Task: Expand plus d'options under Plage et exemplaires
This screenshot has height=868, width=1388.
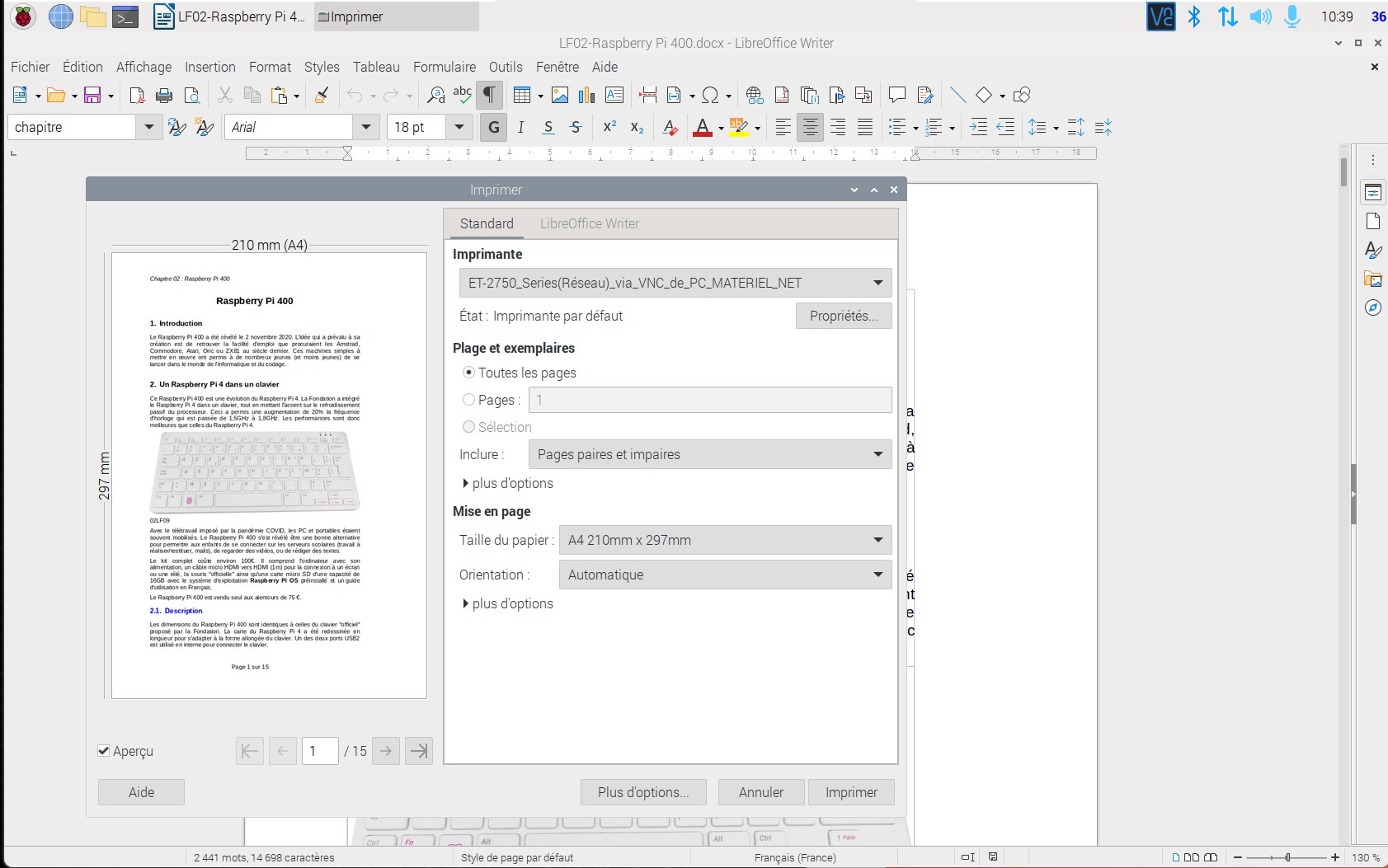Action: point(507,483)
